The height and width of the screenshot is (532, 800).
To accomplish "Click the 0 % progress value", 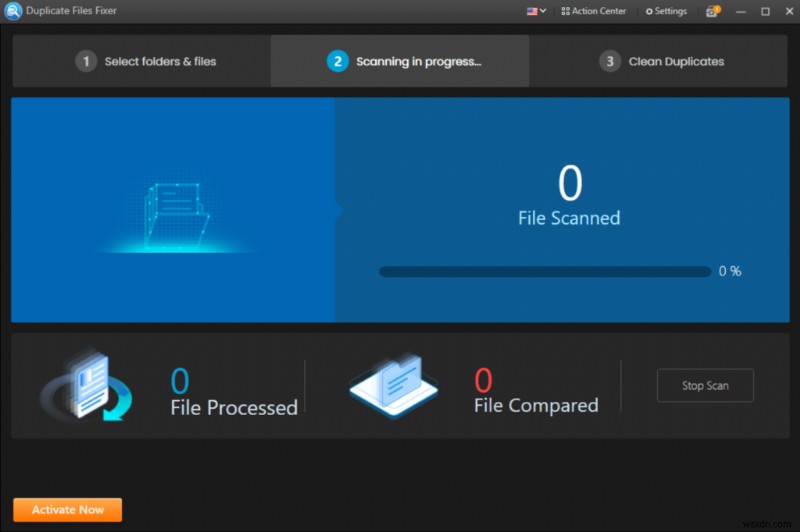I will click(730, 271).
